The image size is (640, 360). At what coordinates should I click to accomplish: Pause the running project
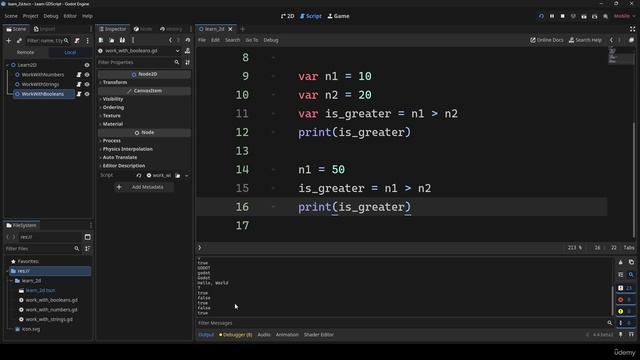click(552, 16)
